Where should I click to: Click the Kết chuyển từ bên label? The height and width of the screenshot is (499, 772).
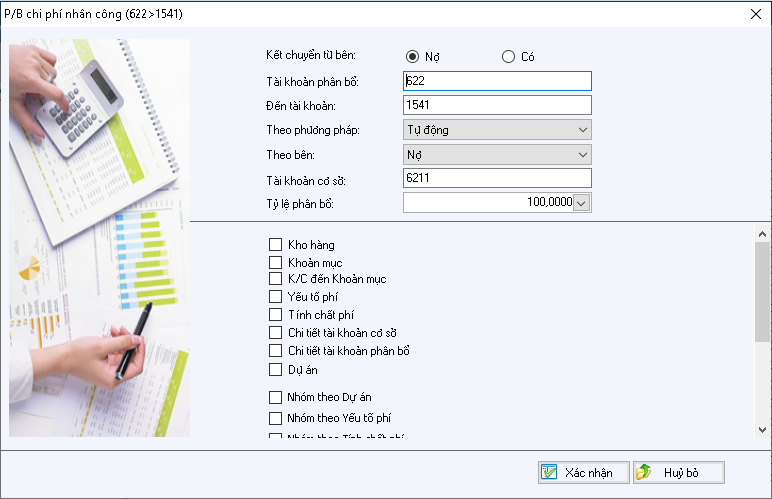[x=311, y=55]
